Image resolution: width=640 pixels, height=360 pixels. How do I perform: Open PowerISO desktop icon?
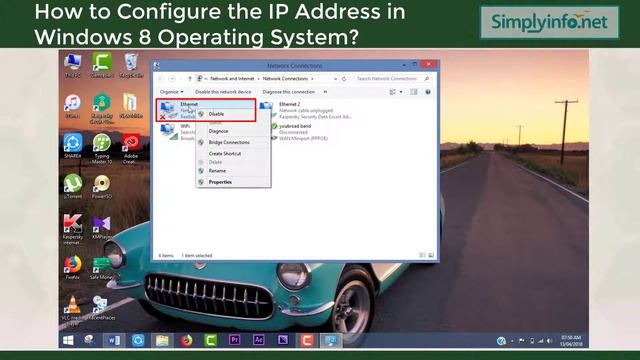(x=102, y=187)
